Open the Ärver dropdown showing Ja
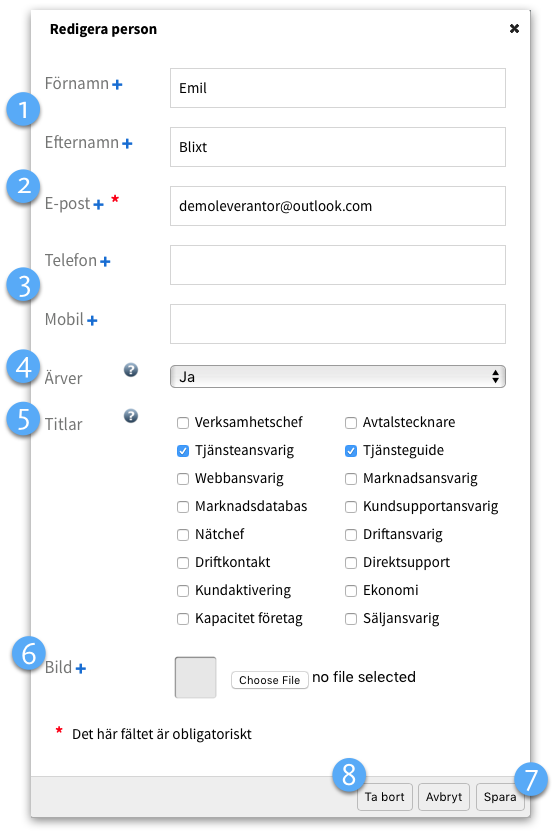 (x=338, y=376)
